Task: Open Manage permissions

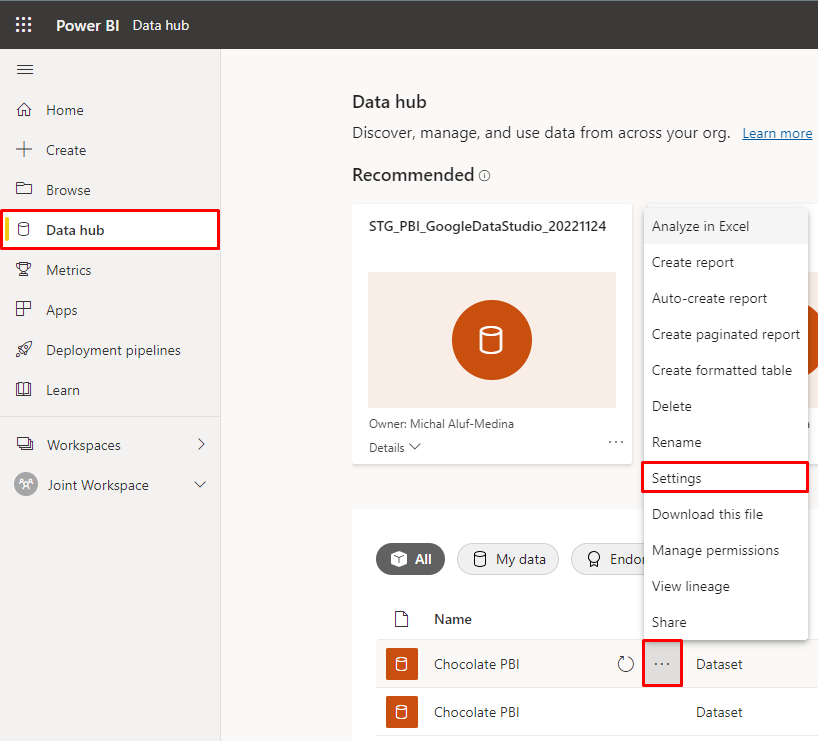Action: pos(726,551)
